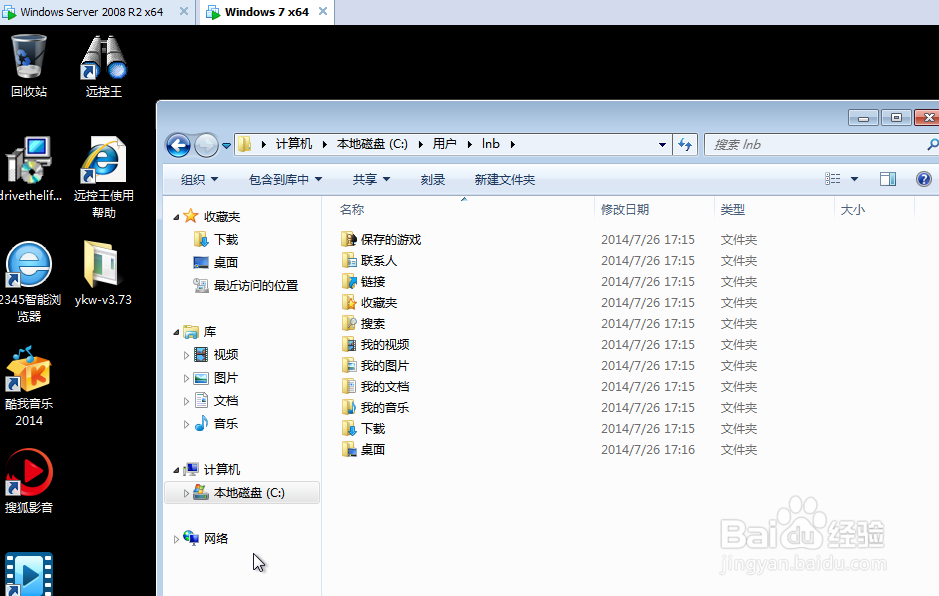Open the ykw-v3.73 folder on desktop
Image resolution: width=939 pixels, height=596 pixels.
103,273
